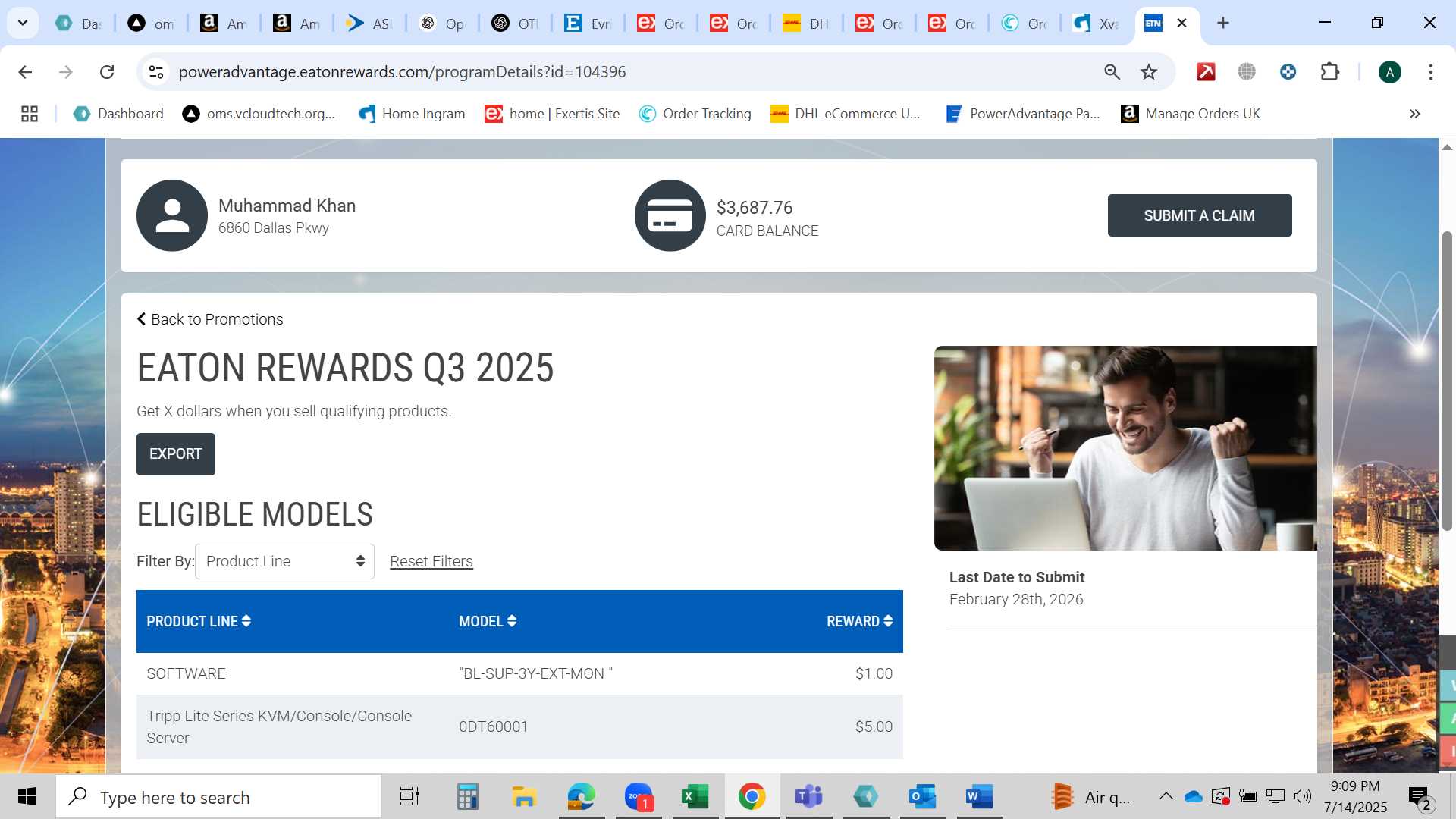Viewport: 1456px width, 819px height.
Task: Open the DHL eCommerce bookmark
Action: 845,114
